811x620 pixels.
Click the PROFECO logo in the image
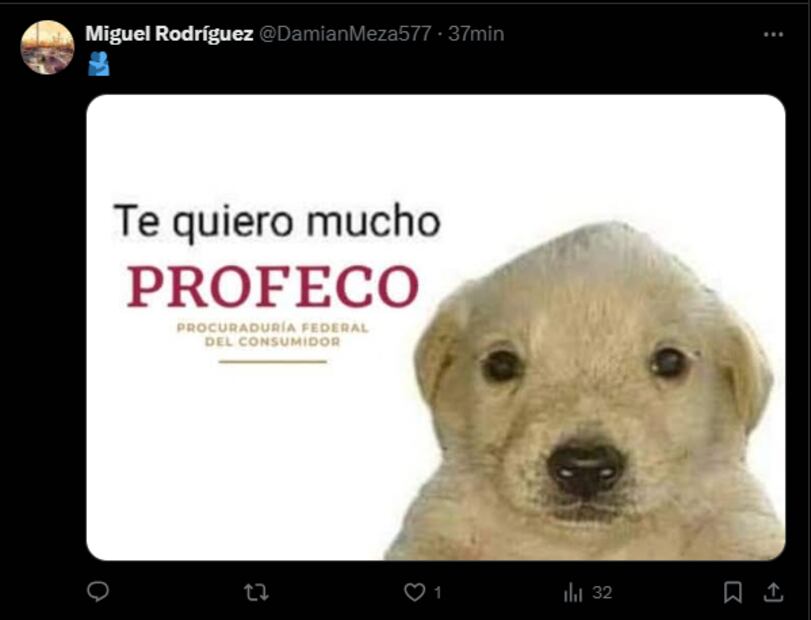pos(273,286)
